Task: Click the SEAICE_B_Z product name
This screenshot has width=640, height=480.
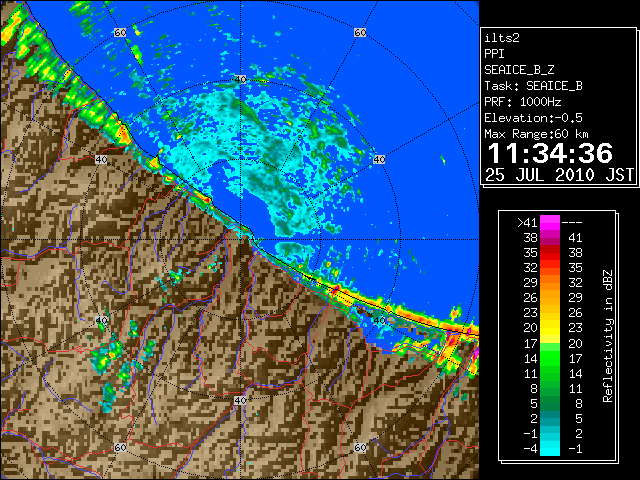Action: (x=519, y=70)
